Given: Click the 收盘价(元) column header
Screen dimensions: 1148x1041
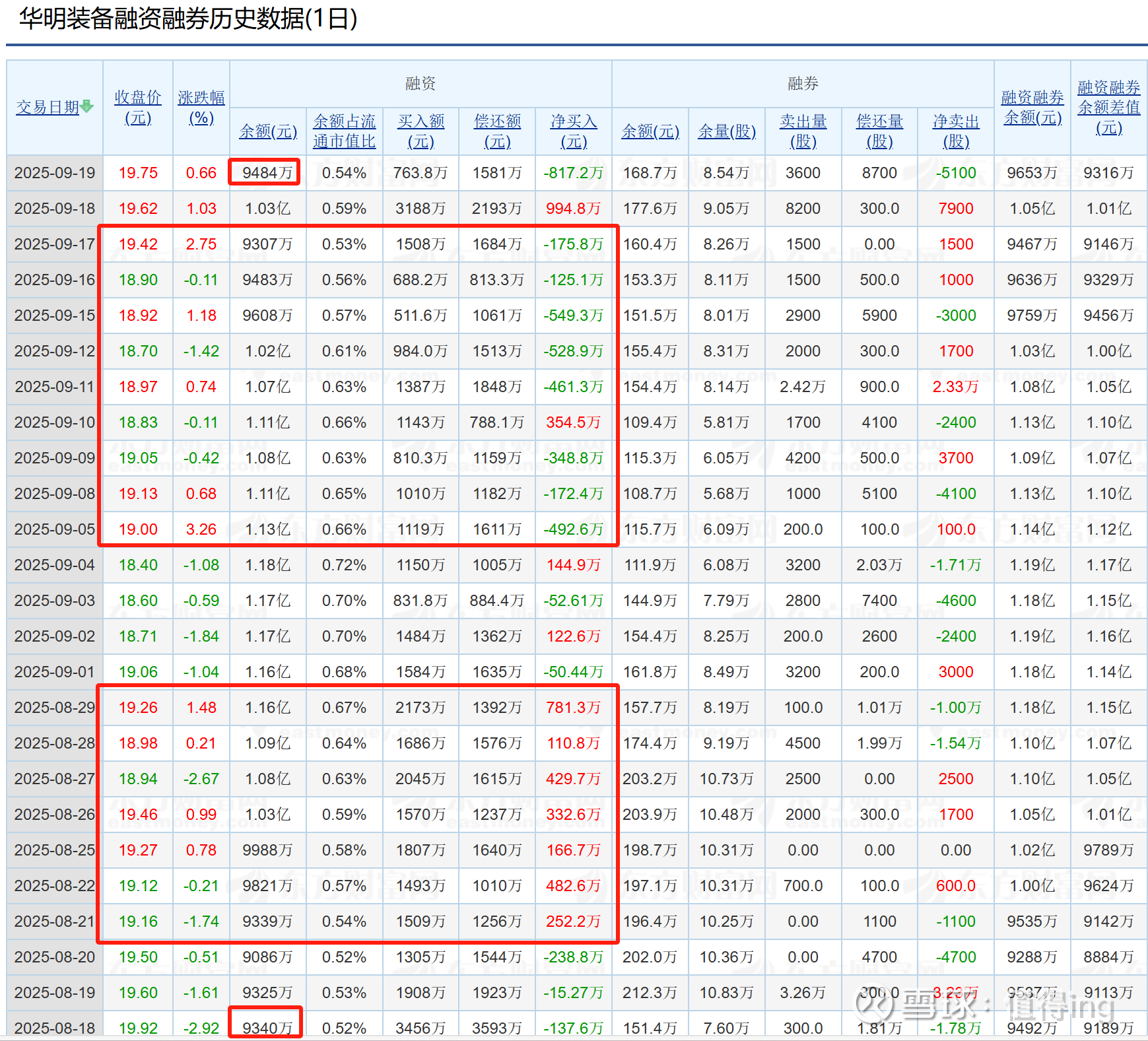Looking at the screenshot, I should coord(138,108).
